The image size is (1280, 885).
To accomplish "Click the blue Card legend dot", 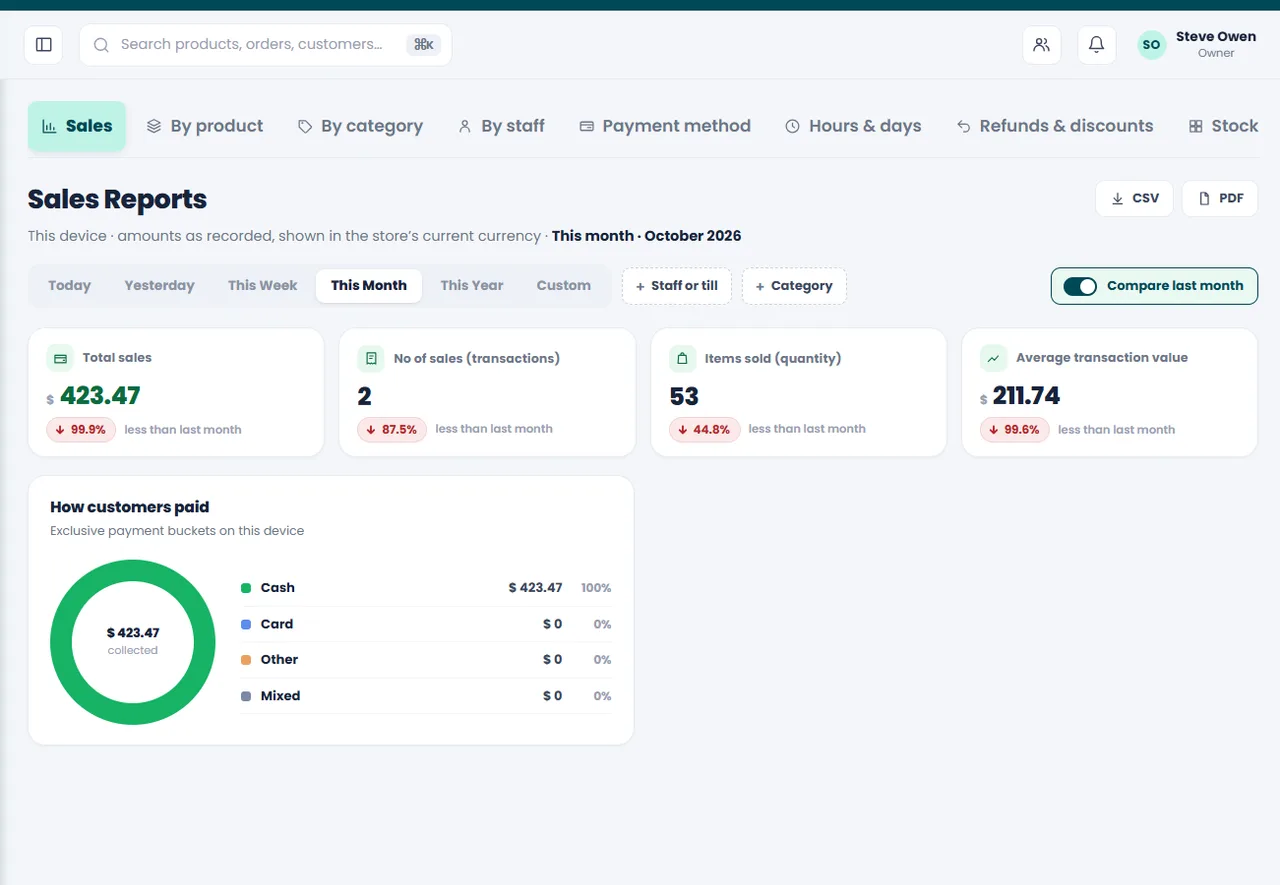I will (x=246, y=624).
